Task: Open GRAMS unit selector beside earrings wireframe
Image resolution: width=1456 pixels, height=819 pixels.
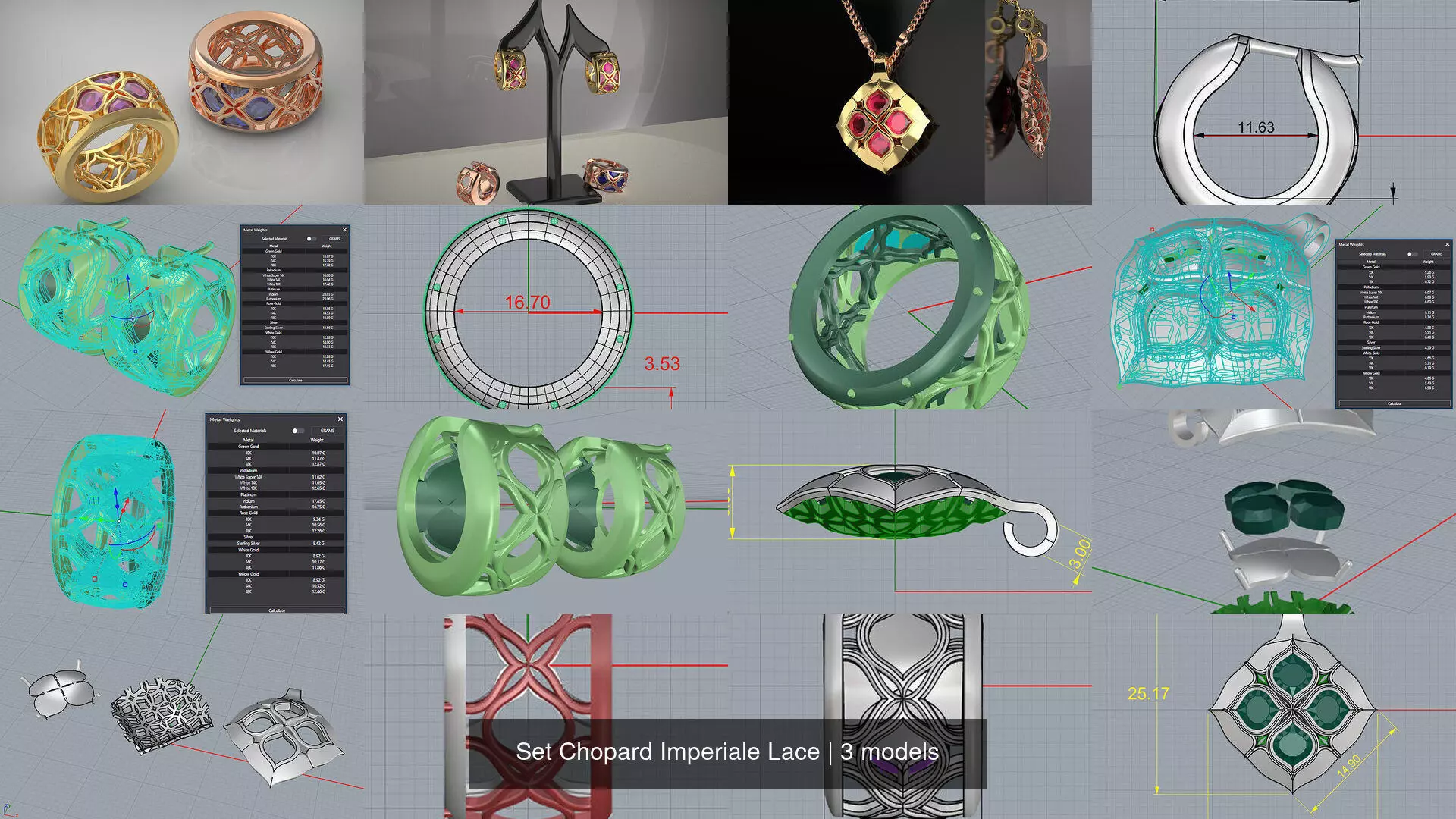Action: [x=334, y=239]
